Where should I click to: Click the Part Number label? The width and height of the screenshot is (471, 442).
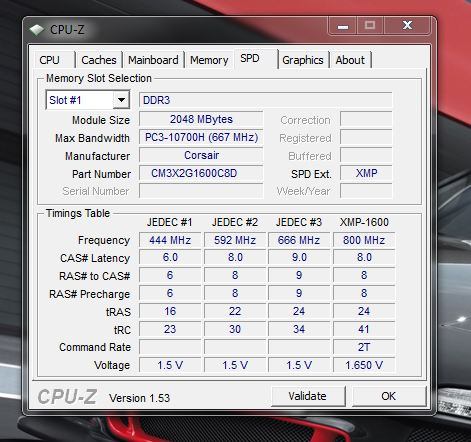coord(101,174)
